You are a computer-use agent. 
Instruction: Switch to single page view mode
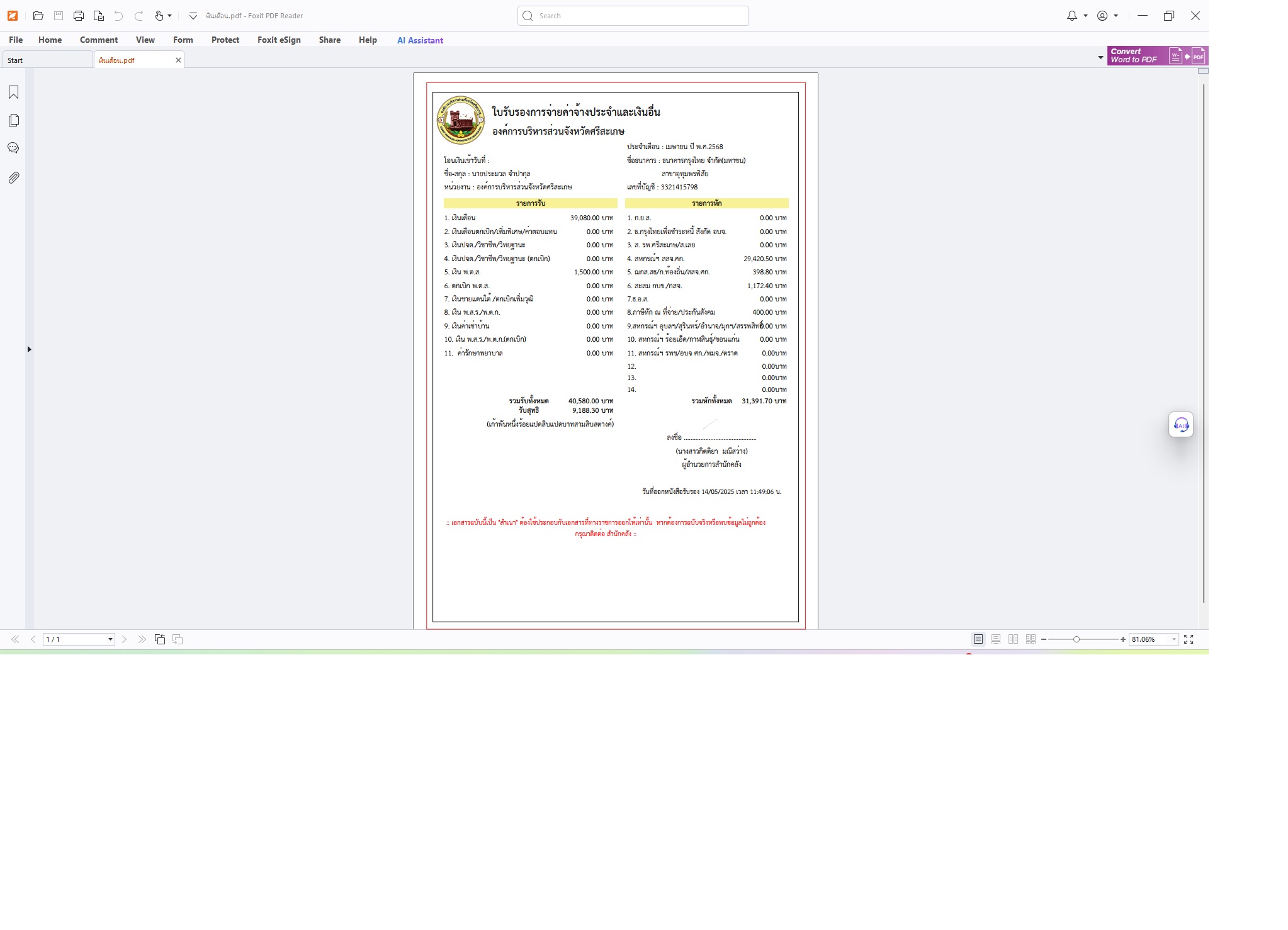pyautogui.click(x=978, y=639)
